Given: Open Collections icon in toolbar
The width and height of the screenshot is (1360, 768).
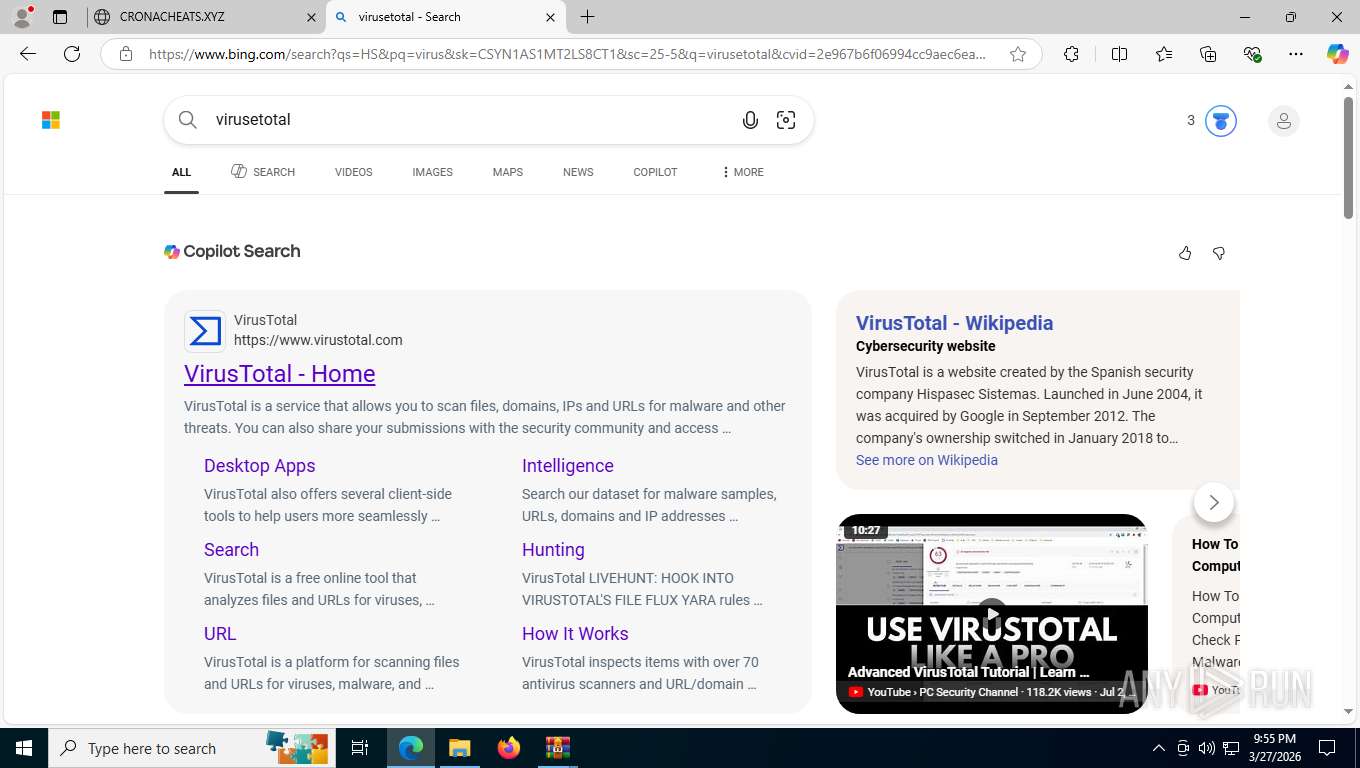Looking at the screenshot, I should 1208,54.
